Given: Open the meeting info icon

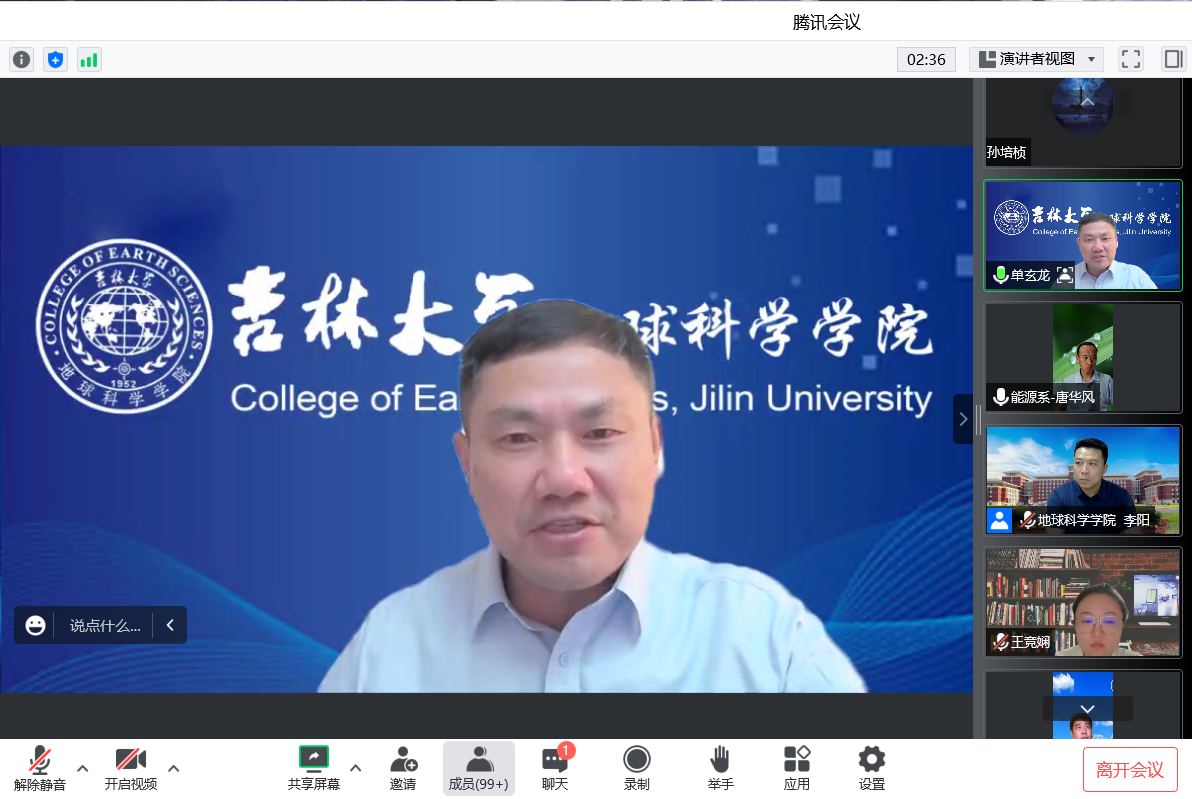Looking at the screenshot, I should (21, 60).
